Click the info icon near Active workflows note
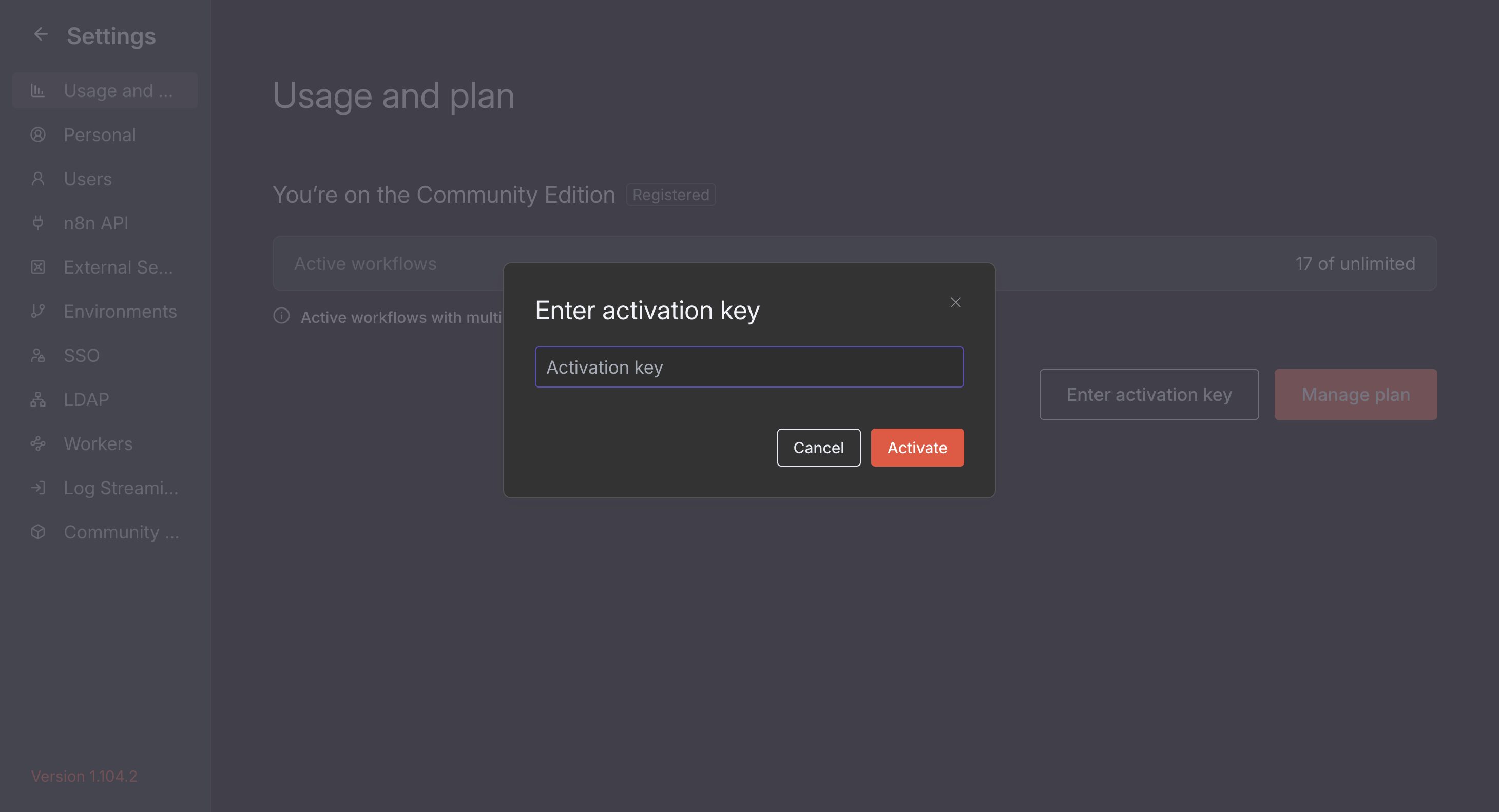The image size is (1499, 812). coord(282,316)
